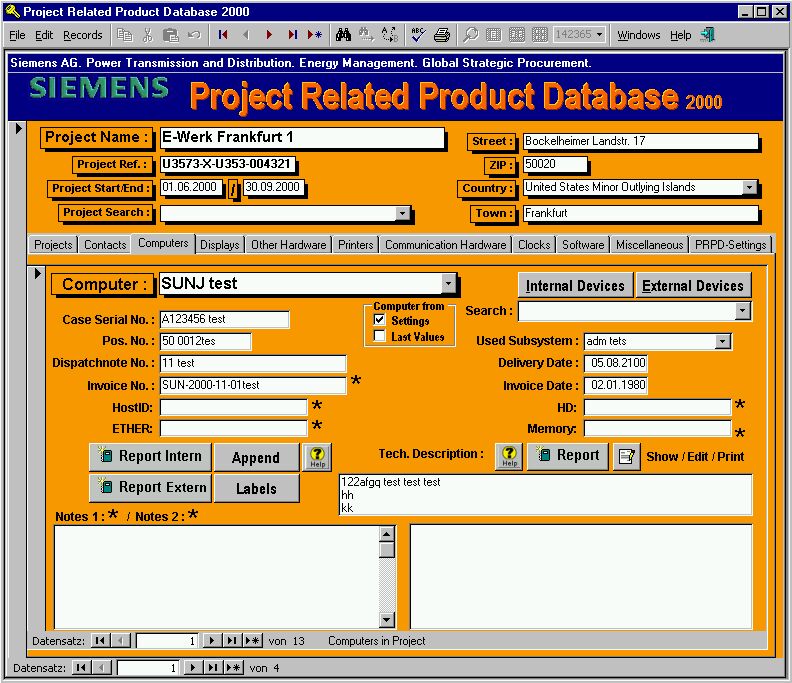Click Show / Edit / Print notepad icon
Viewport: 792px width, 683px height.
627,457
